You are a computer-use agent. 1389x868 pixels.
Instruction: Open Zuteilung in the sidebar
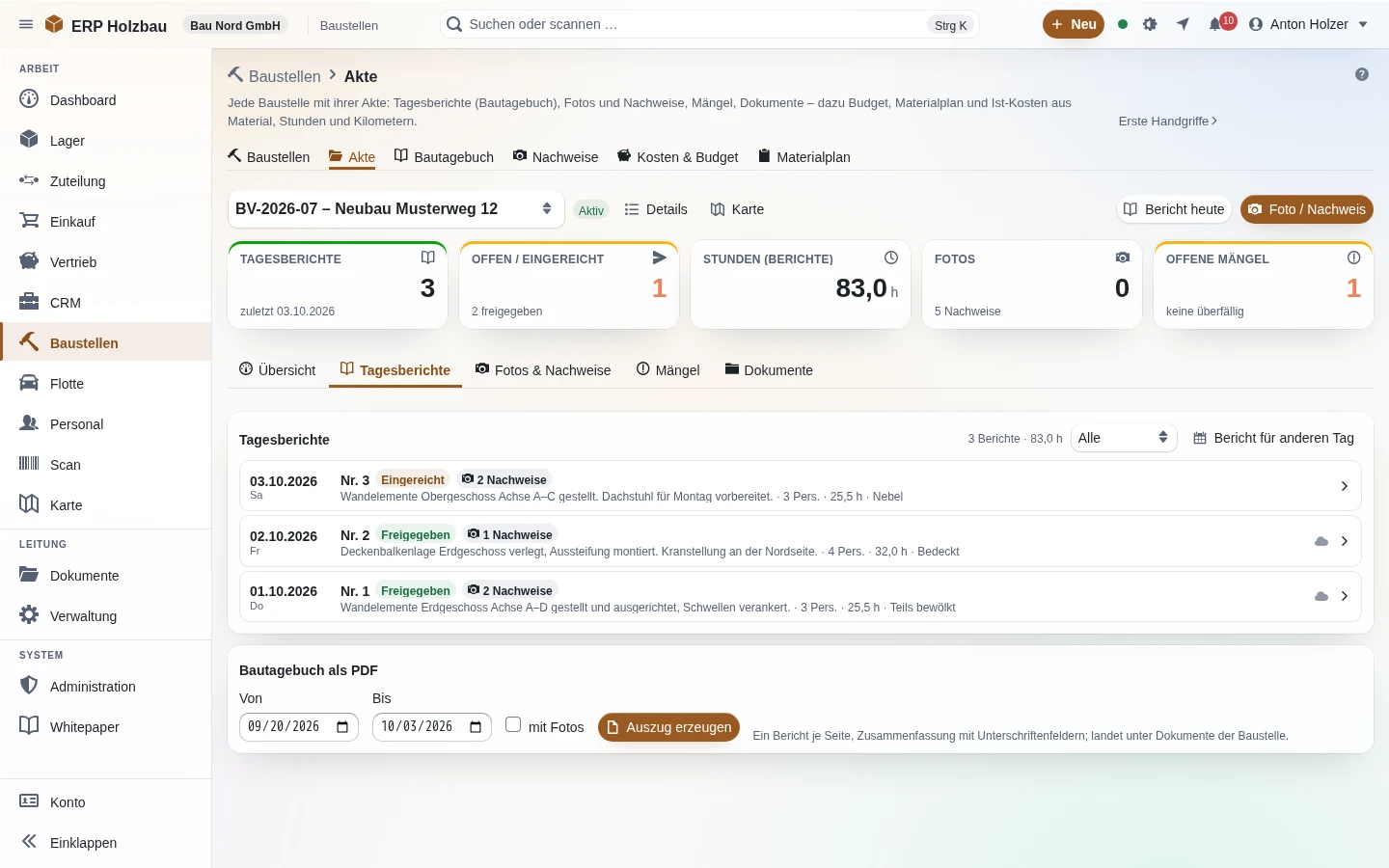click(106, 180)
